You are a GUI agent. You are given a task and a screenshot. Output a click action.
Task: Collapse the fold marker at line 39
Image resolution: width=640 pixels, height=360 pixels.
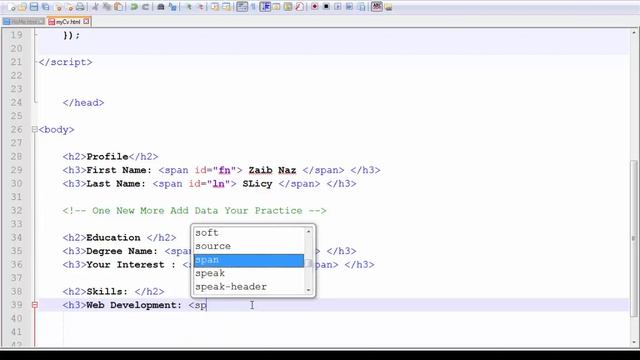tap(35, 305)
